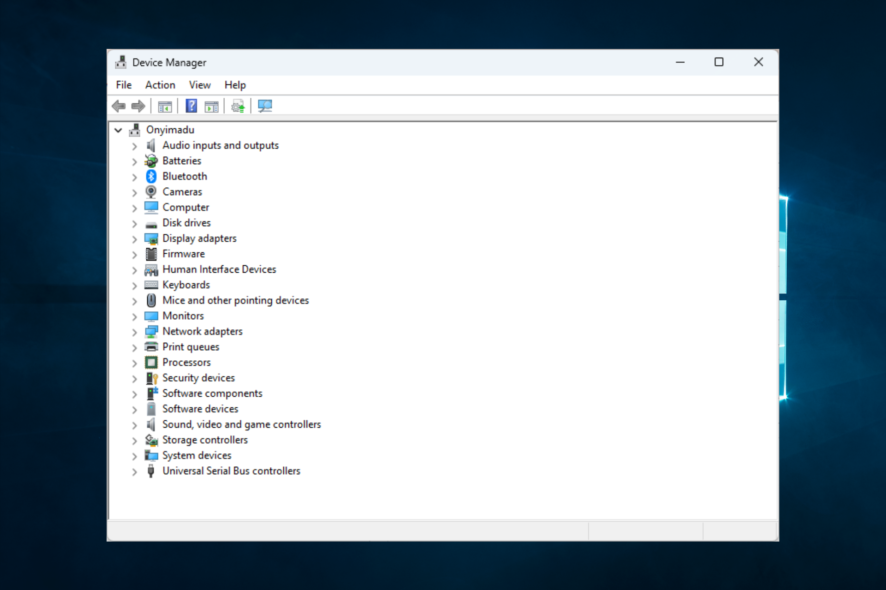The image size is (886, 590).
Task: Click the Update device driver toolbar icon
Action: [x=238, y=106]
